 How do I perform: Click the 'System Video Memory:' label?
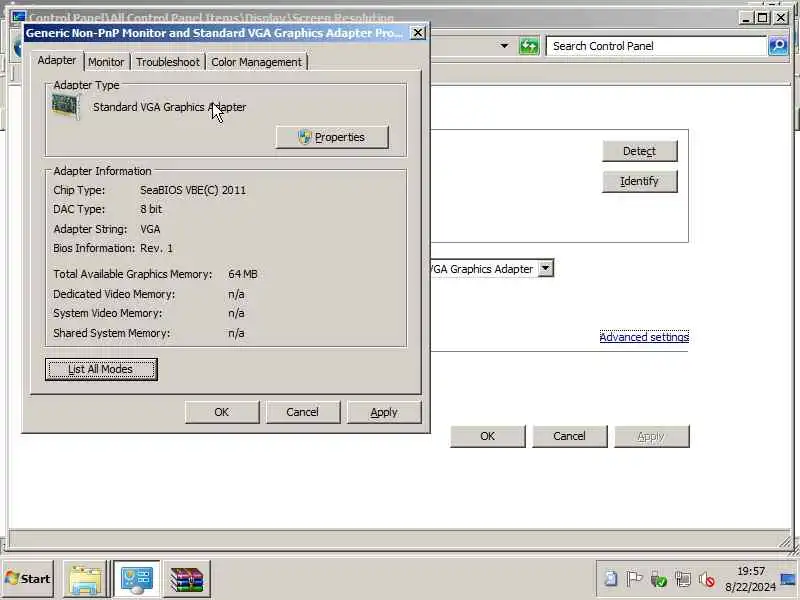point(107,313)
